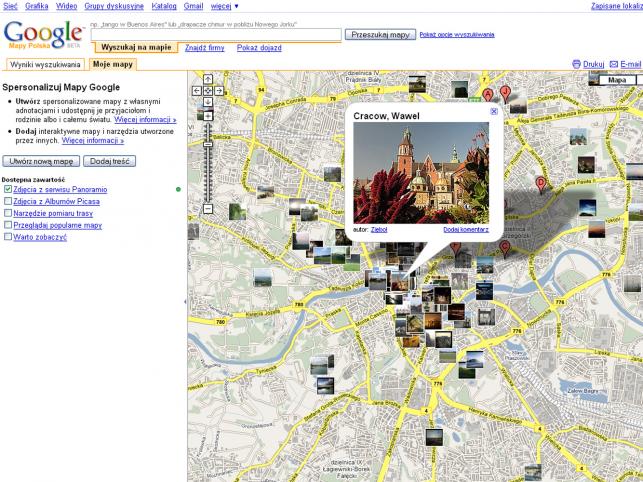Tick Przeglądaj popularne mapy checkbox
This screenshot has height=482, width=643.
(x=8, y=225)
